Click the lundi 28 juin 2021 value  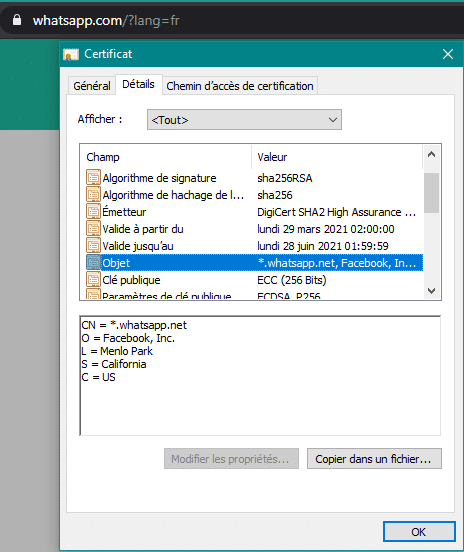323,246
